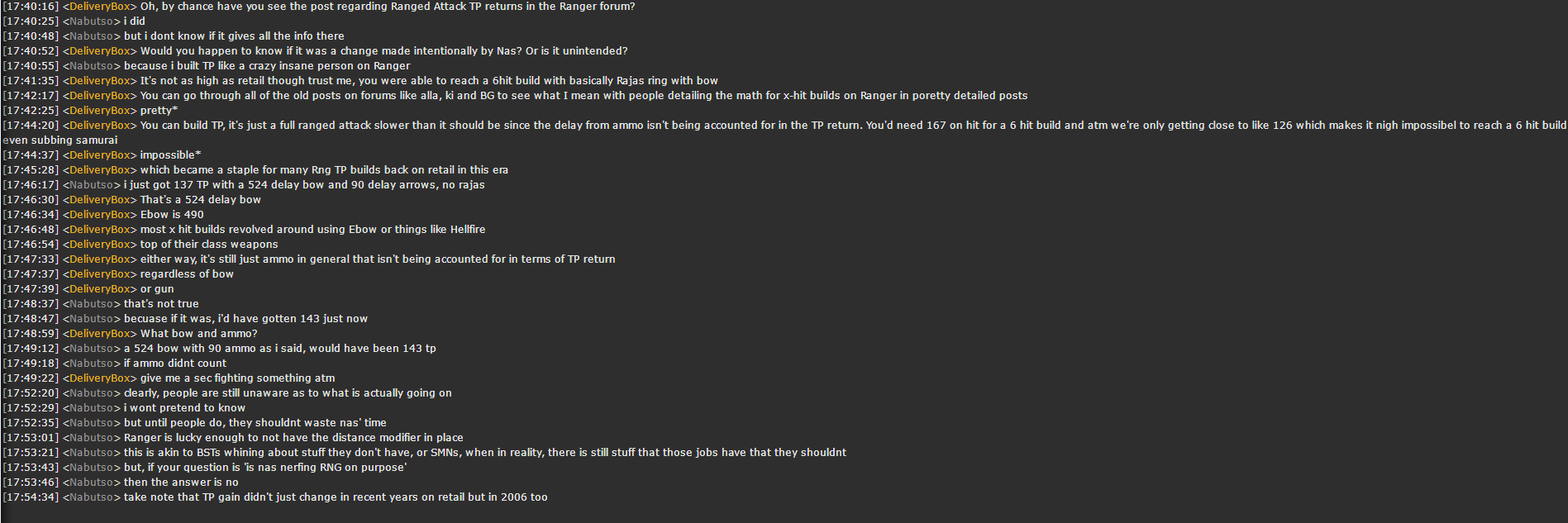
Task: Click the 'What bow and ammo?' question
Action: (198, 334)
